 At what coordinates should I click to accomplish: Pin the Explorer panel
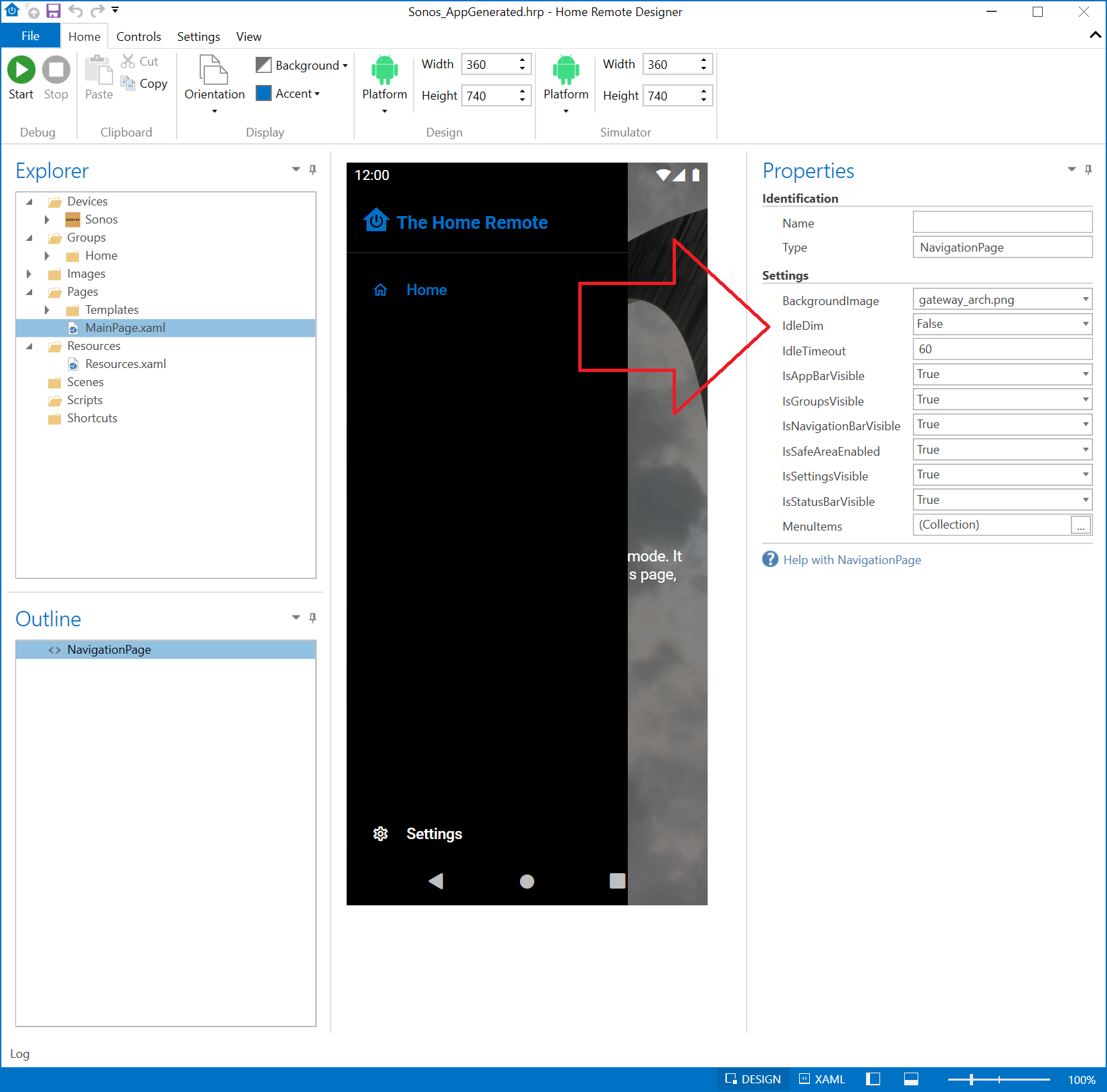[313, 170]
